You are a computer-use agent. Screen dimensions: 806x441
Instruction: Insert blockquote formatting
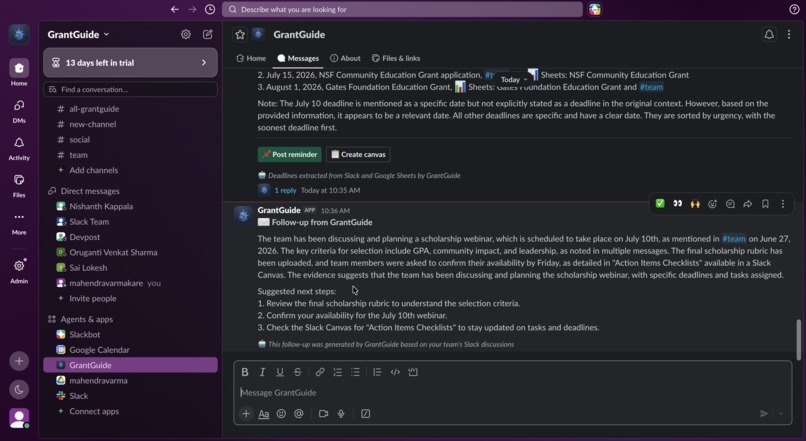coord(377,372)
